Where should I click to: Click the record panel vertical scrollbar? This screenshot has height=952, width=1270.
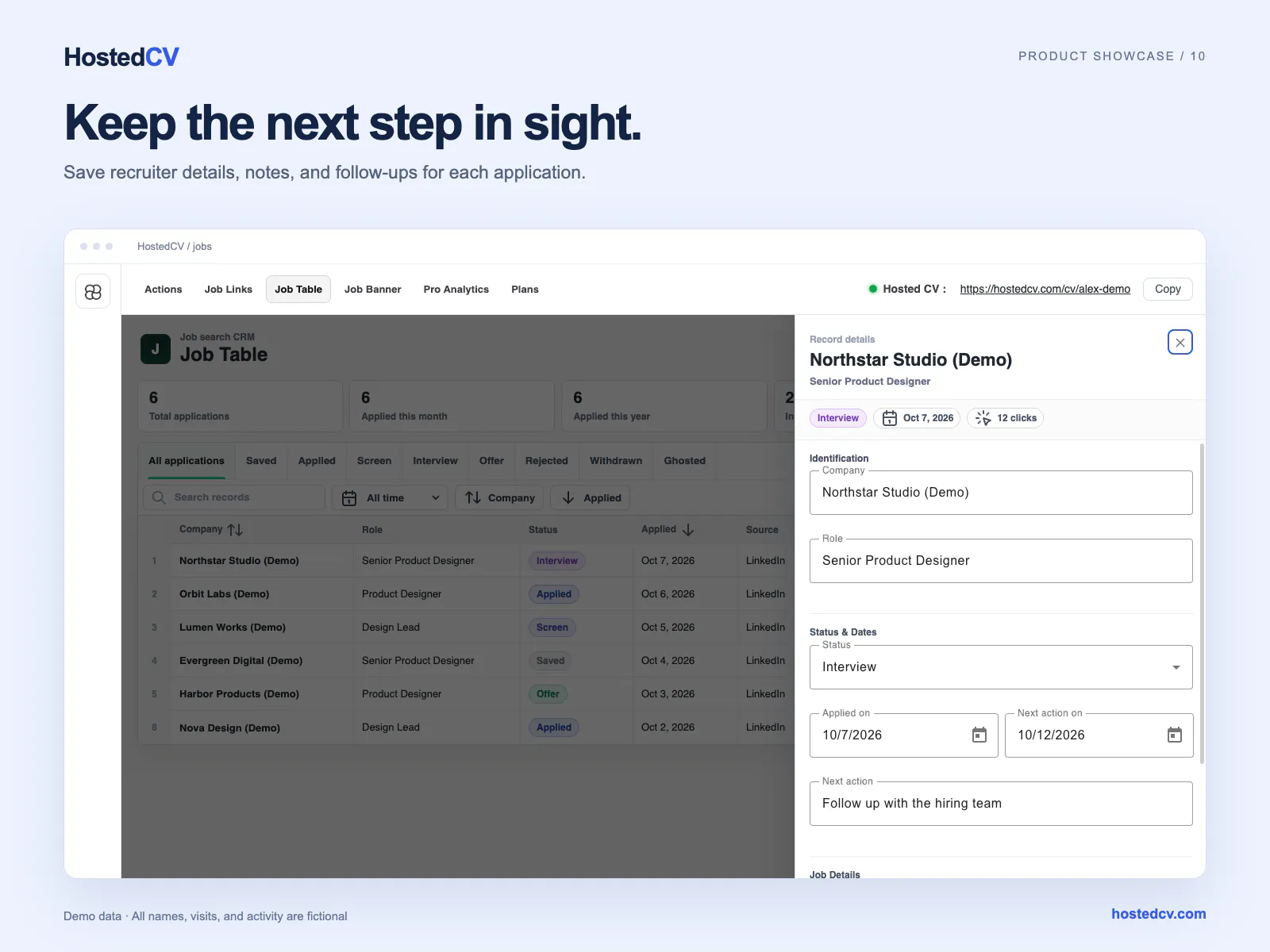point(1202,603)
